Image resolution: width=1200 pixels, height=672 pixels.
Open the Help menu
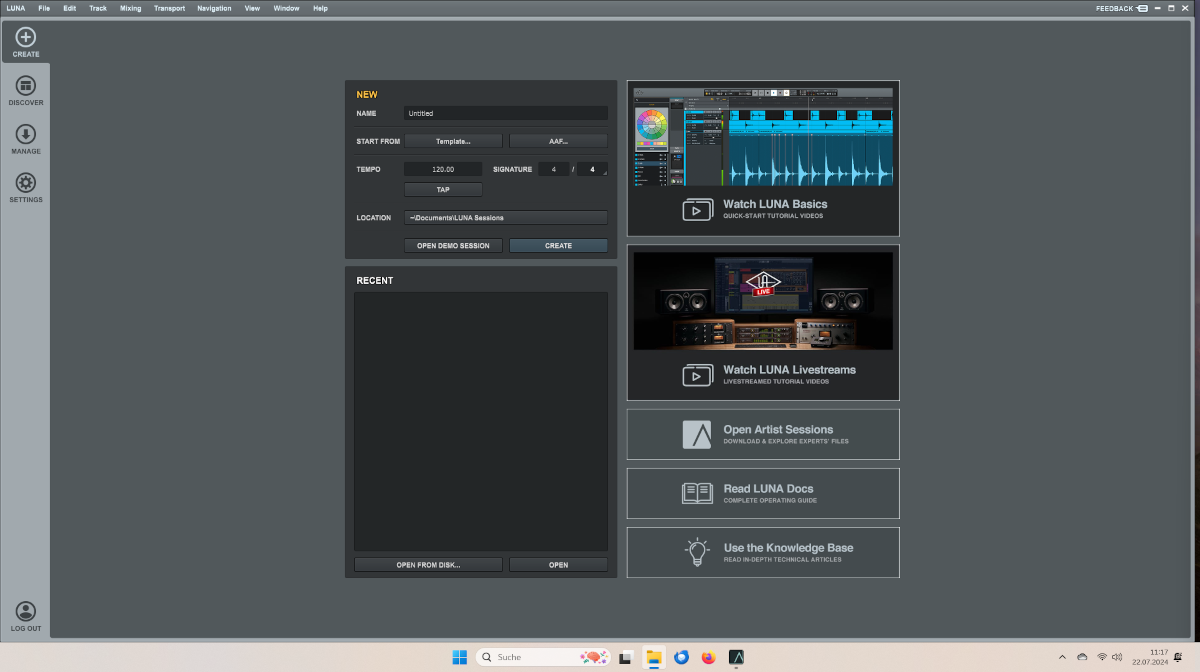[320, 8]
